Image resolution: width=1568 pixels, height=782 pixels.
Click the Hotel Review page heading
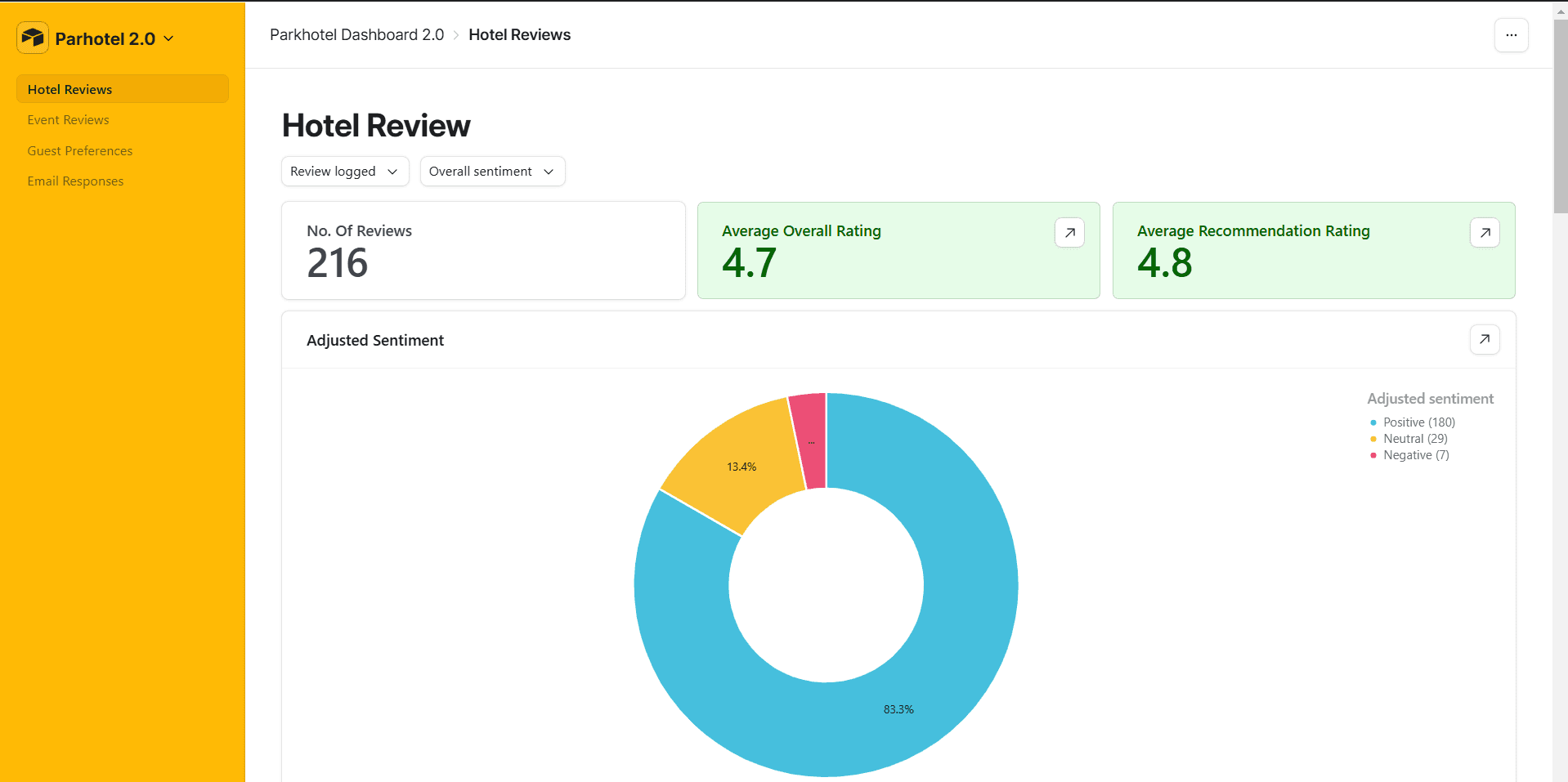tap(376, 126)
